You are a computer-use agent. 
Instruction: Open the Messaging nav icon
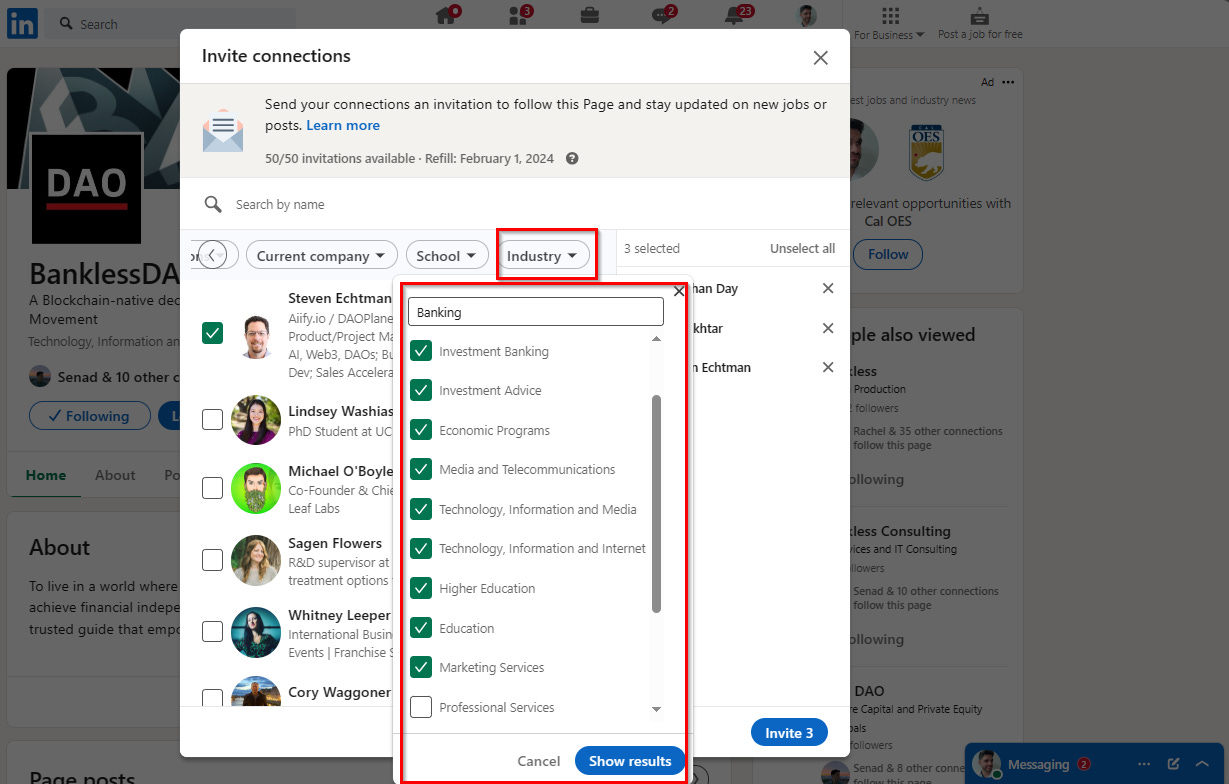(661, 16)
